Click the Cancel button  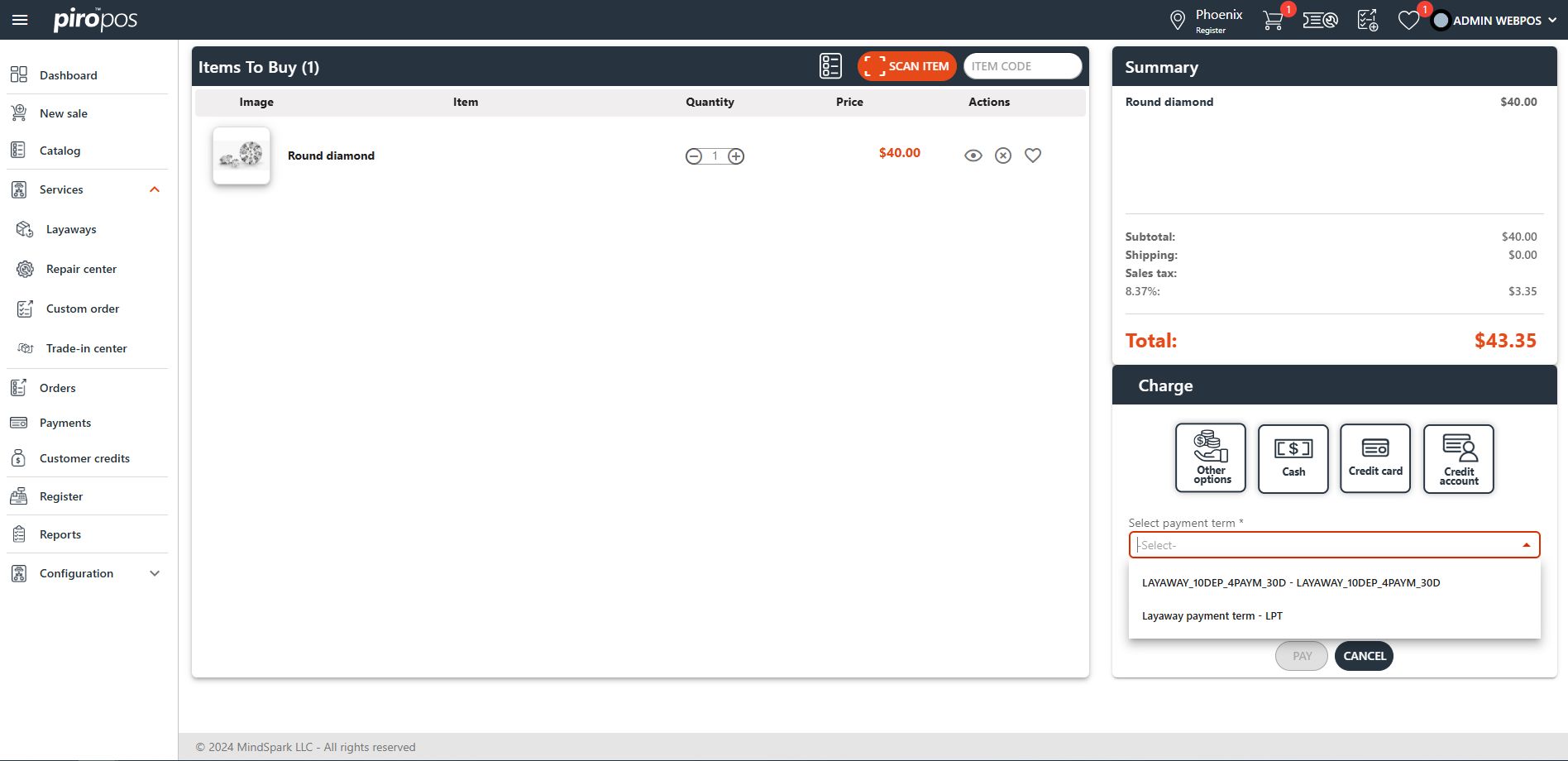coord(1364,656)
